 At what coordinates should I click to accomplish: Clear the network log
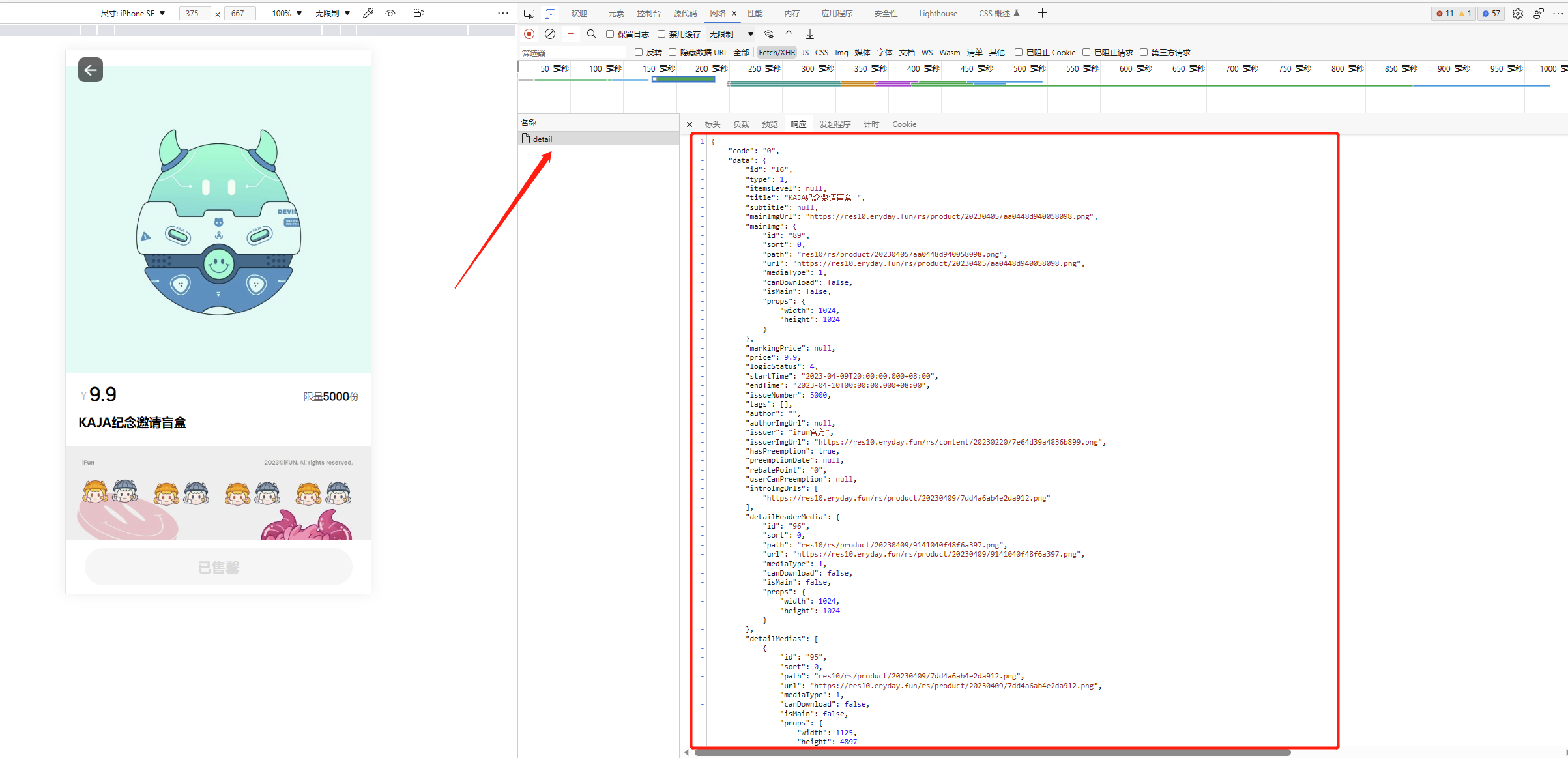(x=550, y=34)
